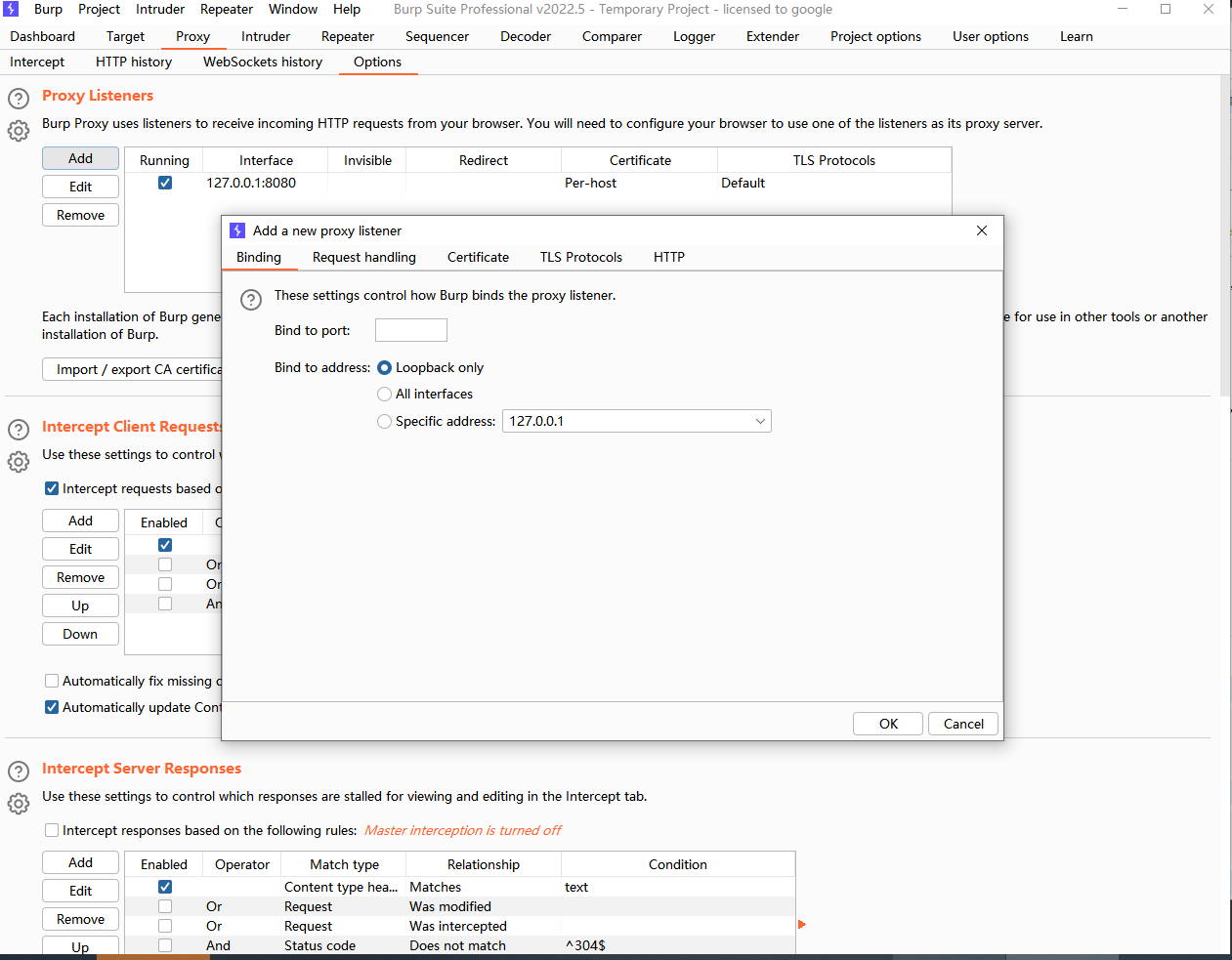
Task: Toggle Automatically update Content-Length checkbox
Action: tap(52, 707)
